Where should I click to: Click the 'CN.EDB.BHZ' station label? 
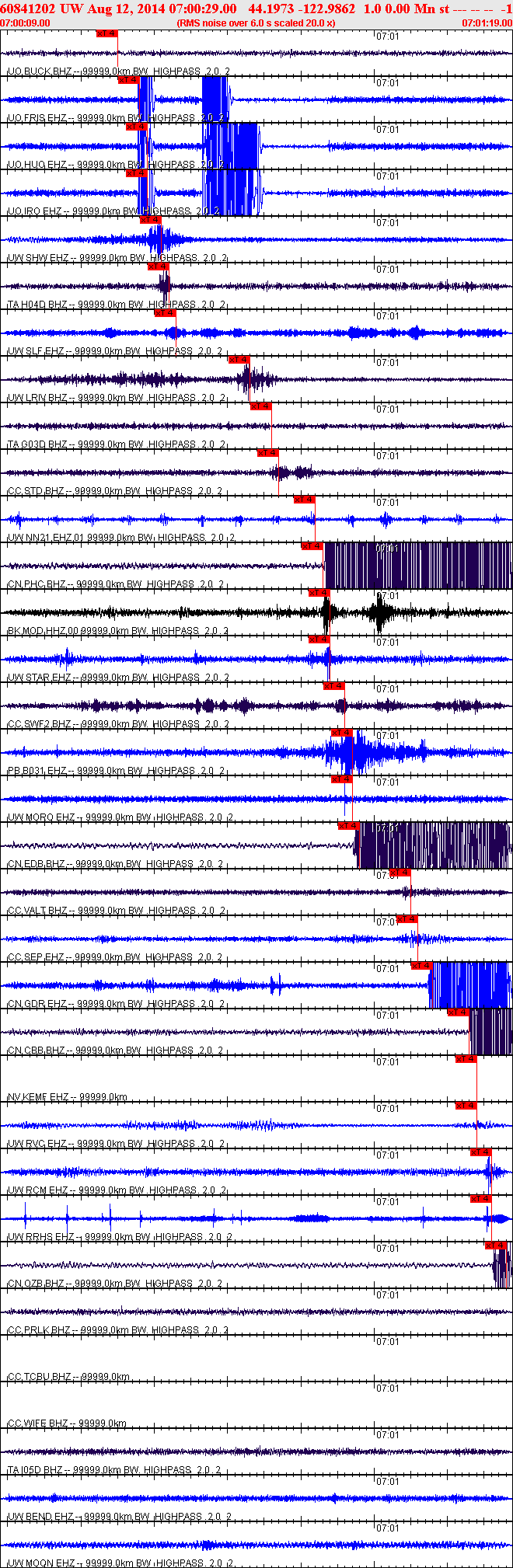[x=37, y=864]
